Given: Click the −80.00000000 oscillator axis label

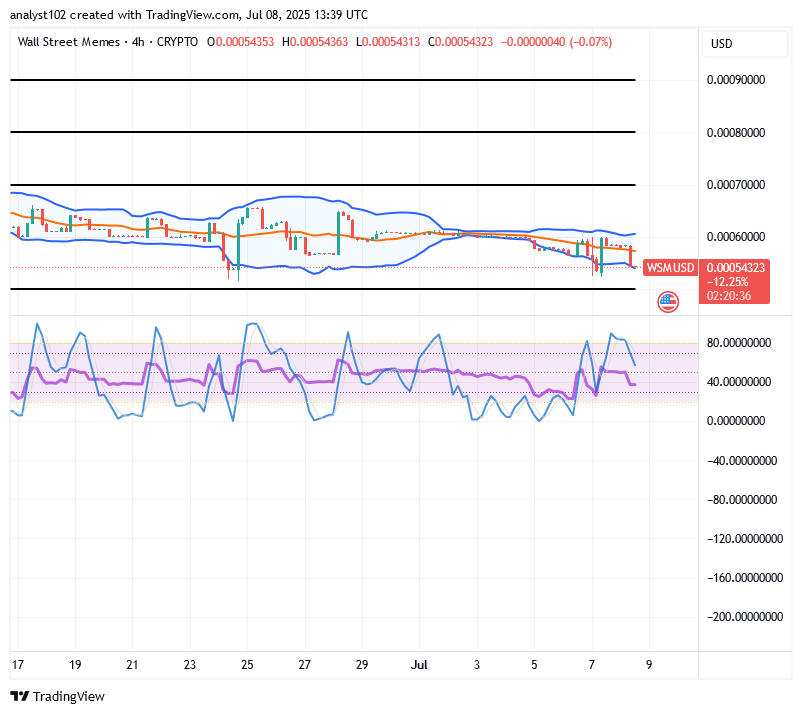Looking at the screenshot, I should click(742, 500).
